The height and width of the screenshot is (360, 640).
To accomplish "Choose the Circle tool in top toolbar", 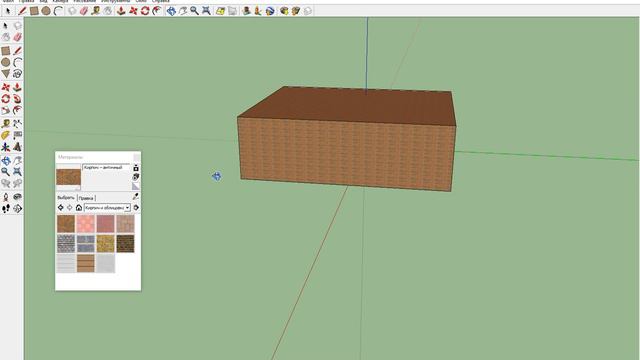I will click(x=46, y=11).
